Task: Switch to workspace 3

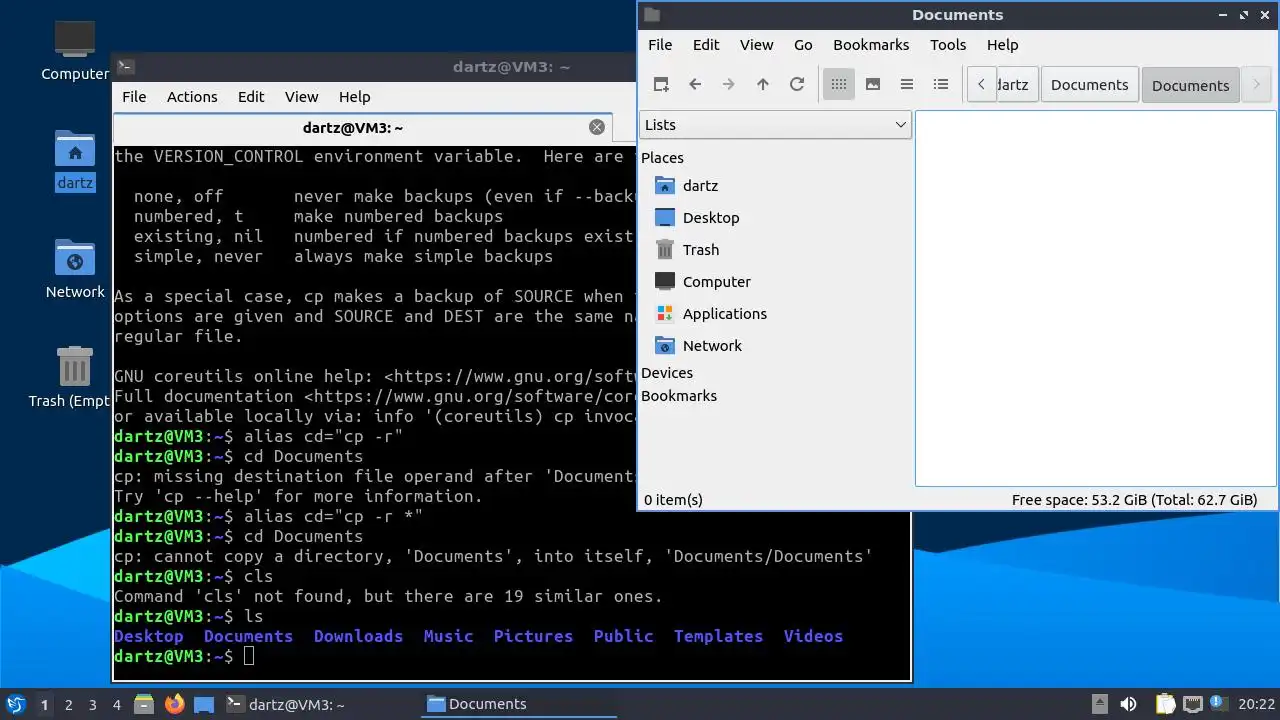Action: point(92,705)
